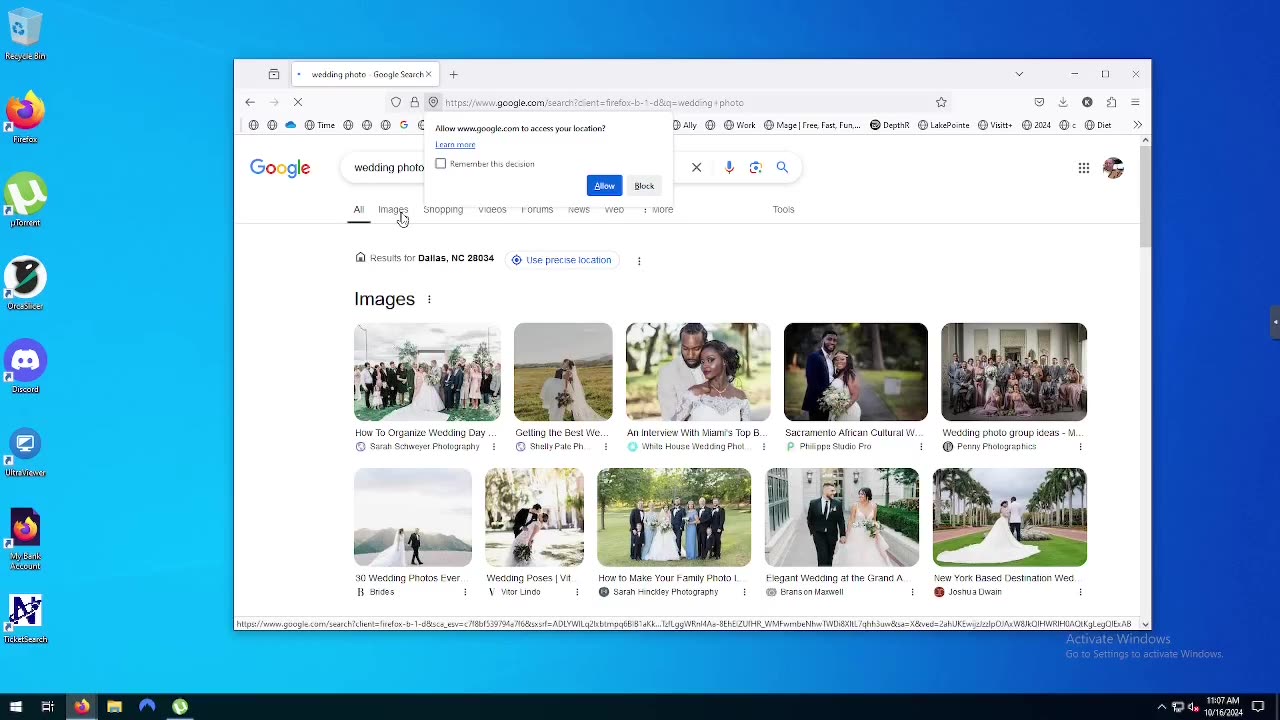Open the Wedding photo group ideas thumbnail

(x=1014, y=372)
